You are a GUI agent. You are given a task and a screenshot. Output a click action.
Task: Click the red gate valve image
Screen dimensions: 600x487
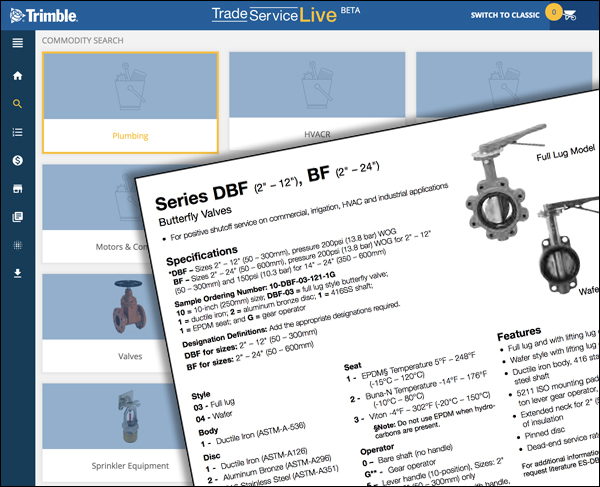coord(129,306)
